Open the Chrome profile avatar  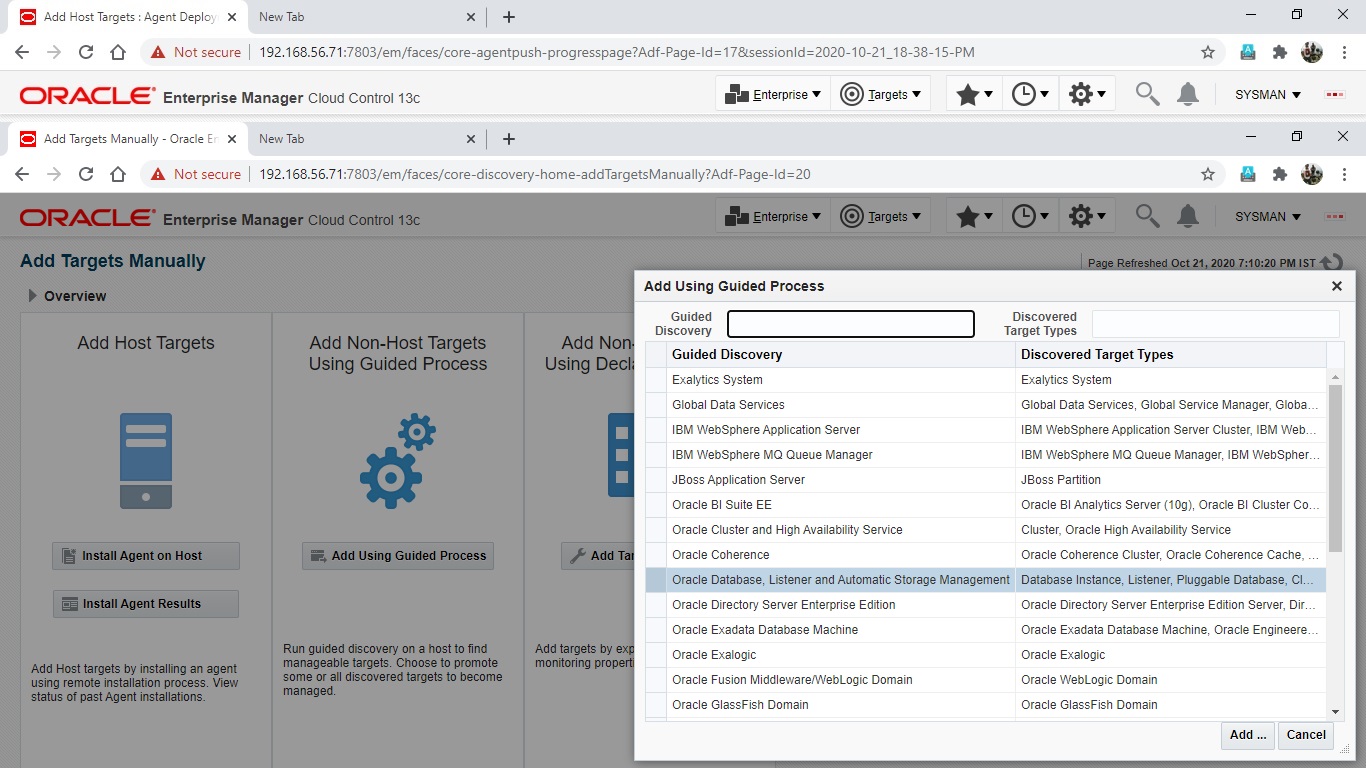pos(1312,173)
